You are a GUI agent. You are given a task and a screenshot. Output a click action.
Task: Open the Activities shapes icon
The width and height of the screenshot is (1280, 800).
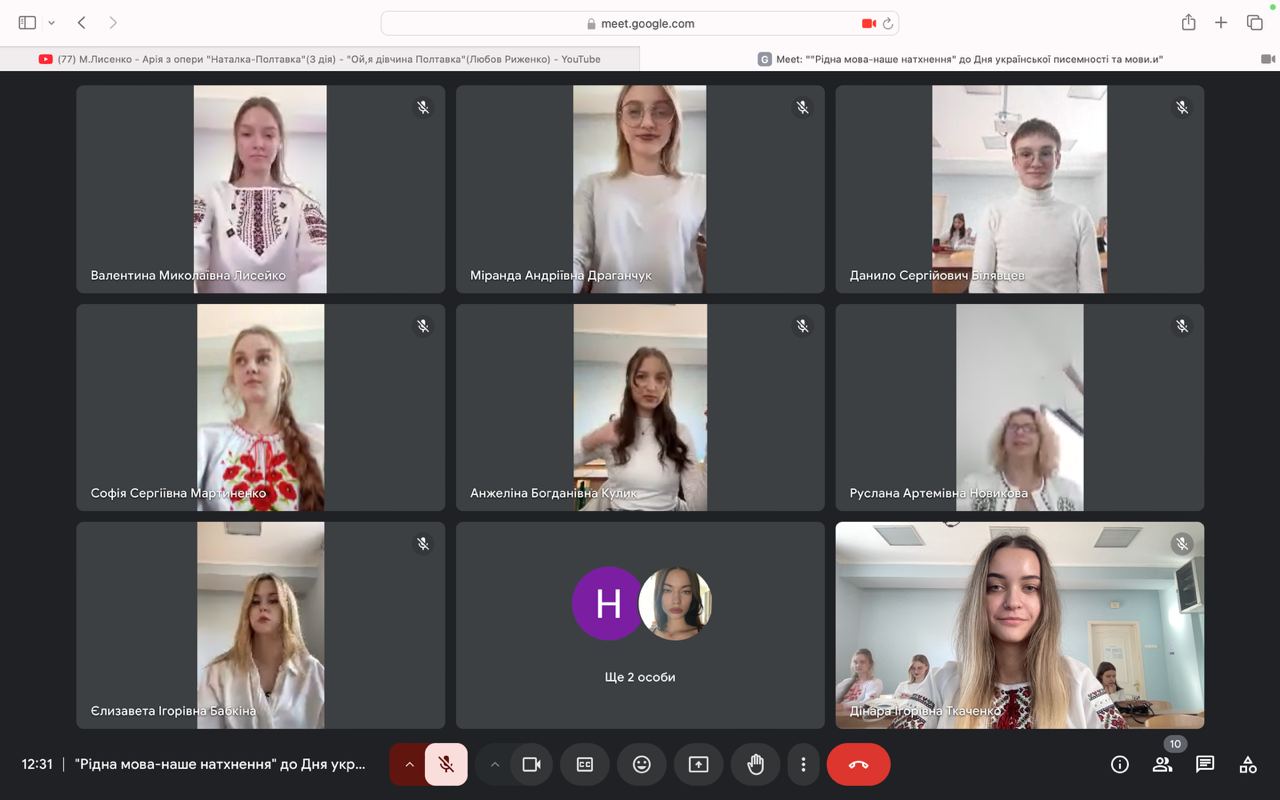tap(1248, 765)
